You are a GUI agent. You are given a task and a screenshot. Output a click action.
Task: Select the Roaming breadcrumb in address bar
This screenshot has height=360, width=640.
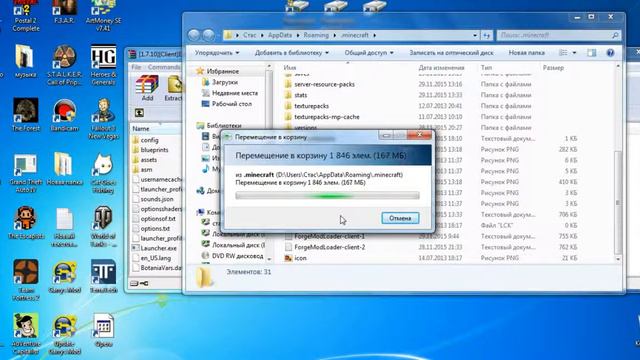[316, 35]
